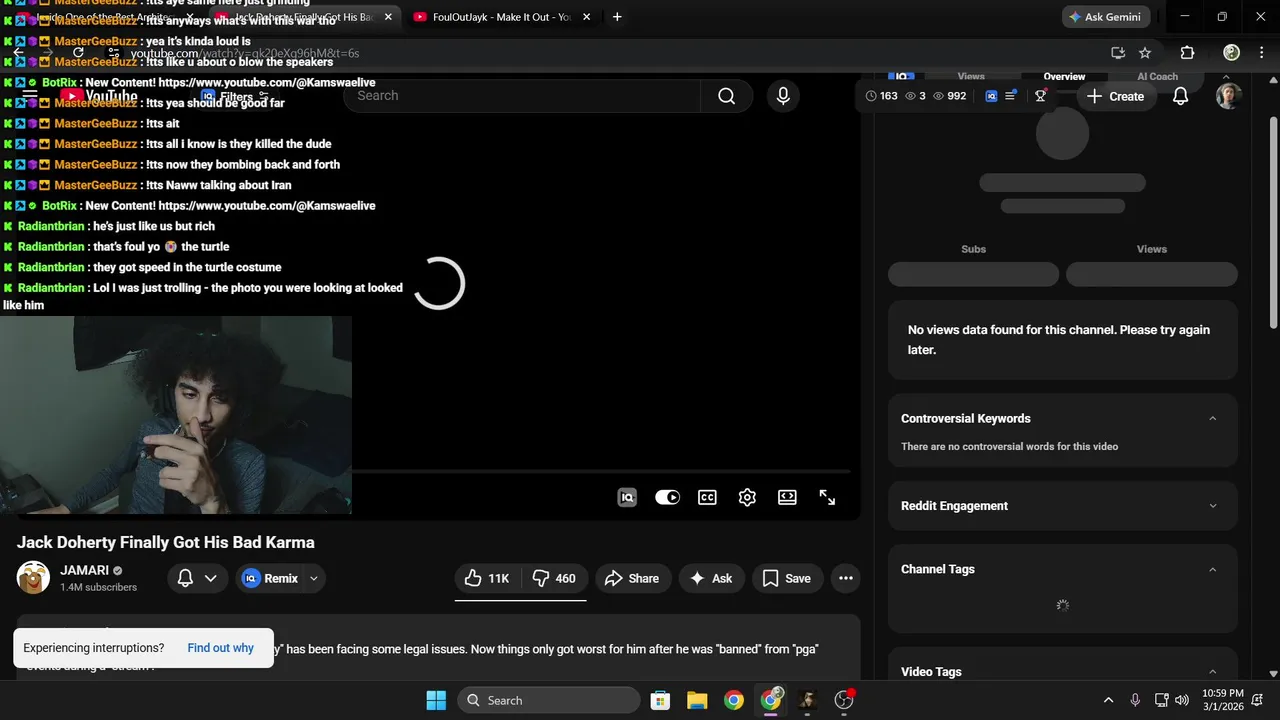Open the Chrome profile avatar

1232,52
